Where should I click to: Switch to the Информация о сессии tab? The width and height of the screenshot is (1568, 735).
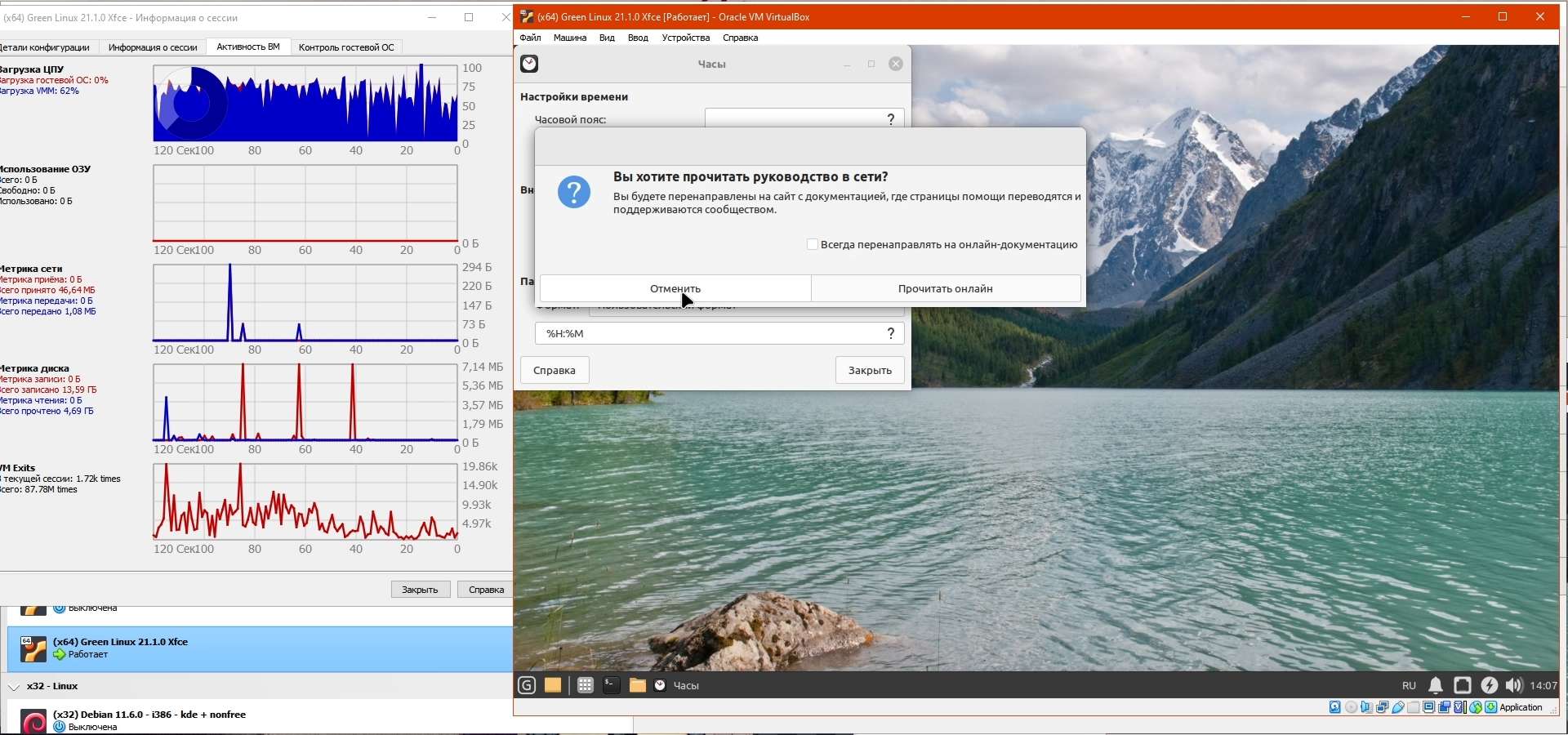153,47
